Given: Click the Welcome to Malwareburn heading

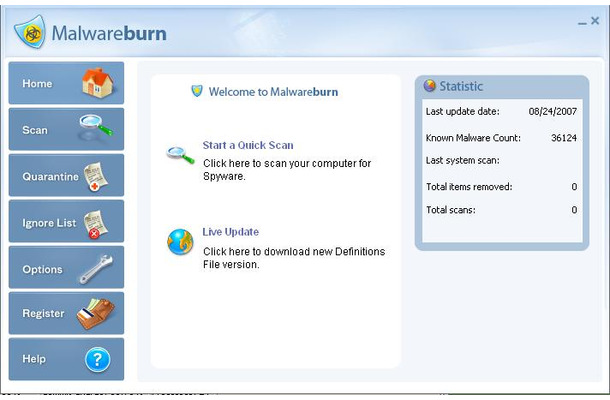Looking at the screenshot, I should 273,92.
